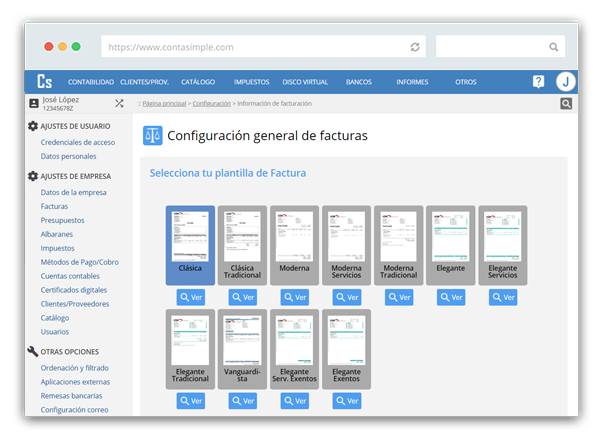Click the Contasimple Cs logo icon
Viewport: 600px width, 442px height.
(44, 82)
